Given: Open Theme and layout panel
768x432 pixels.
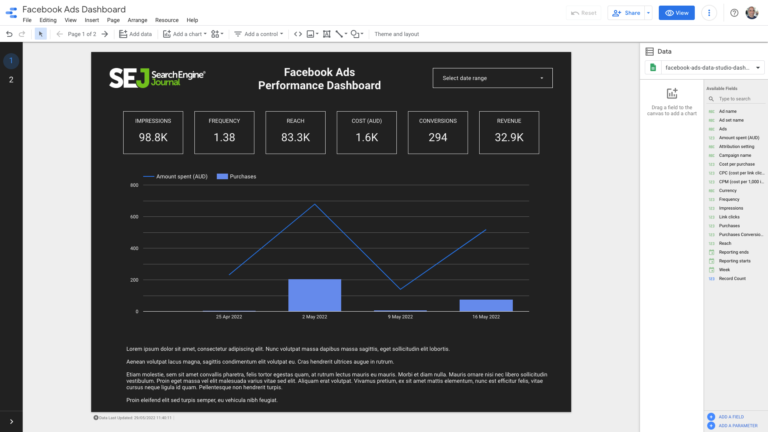Looking at the screenshot, I should click(397, 34).
